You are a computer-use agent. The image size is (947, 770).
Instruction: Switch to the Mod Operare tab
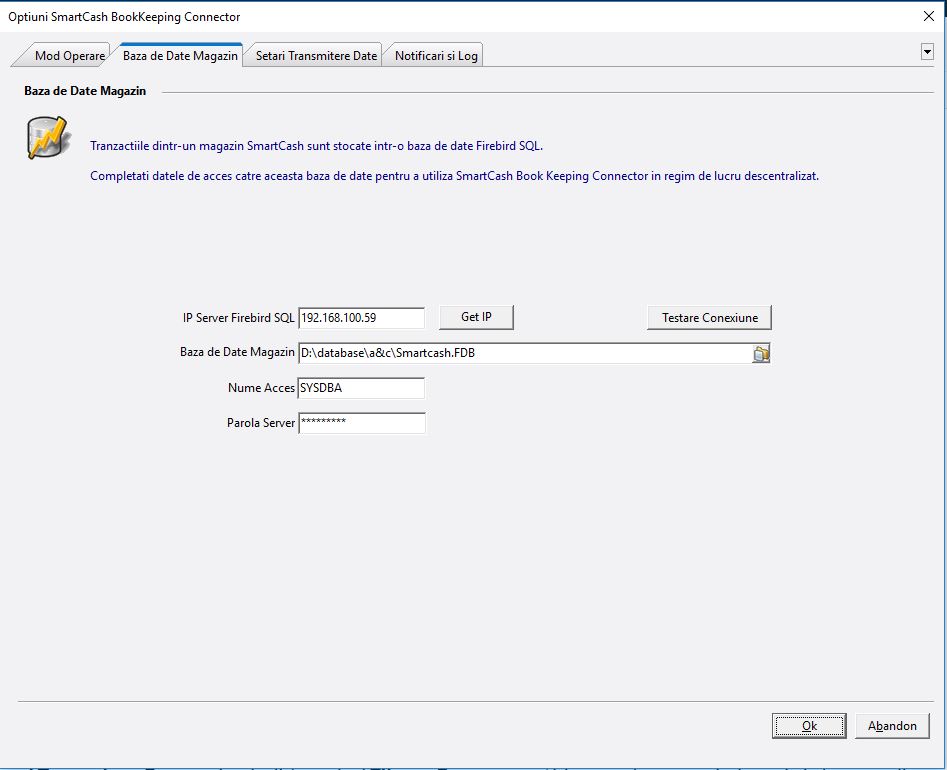(69, 56)
